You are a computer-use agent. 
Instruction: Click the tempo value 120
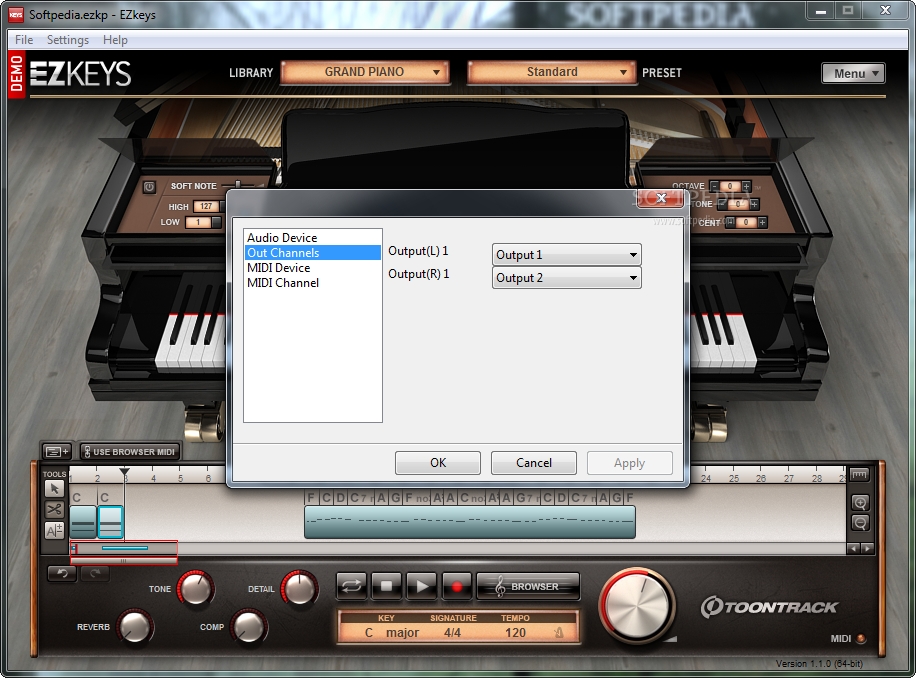[515, 632]
